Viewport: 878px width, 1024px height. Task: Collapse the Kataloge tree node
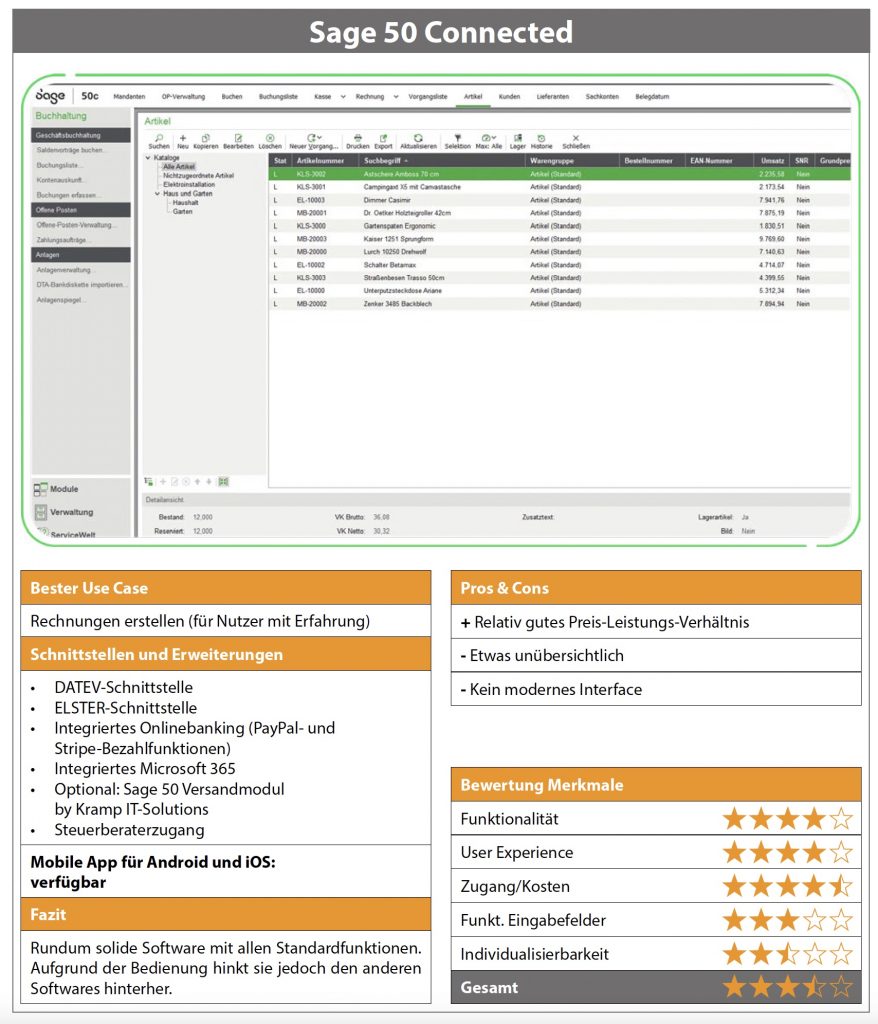pos(148,157)
